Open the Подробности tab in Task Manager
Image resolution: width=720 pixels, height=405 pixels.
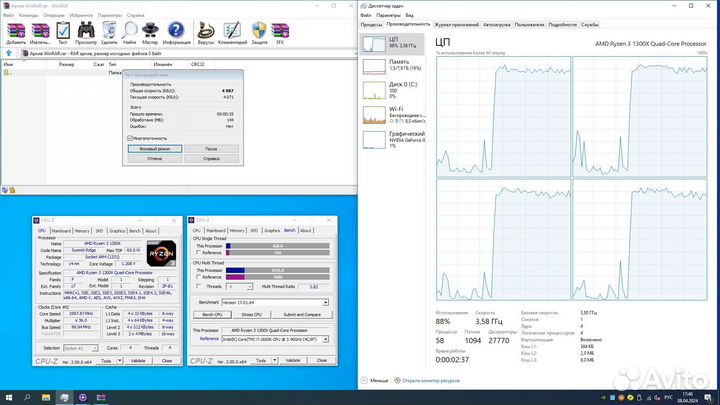(562, 25)
